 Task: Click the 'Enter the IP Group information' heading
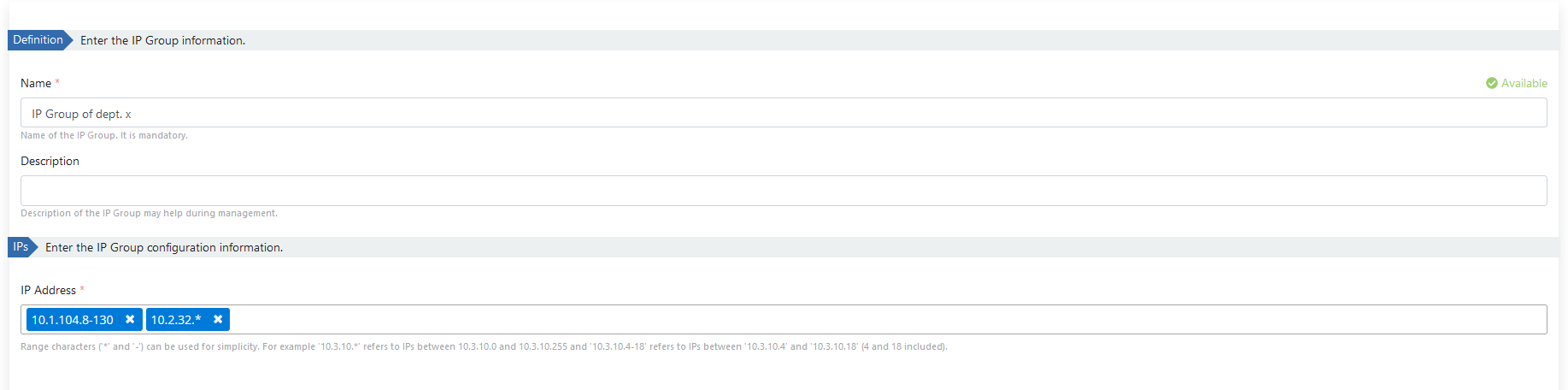[x=162, y=41]
